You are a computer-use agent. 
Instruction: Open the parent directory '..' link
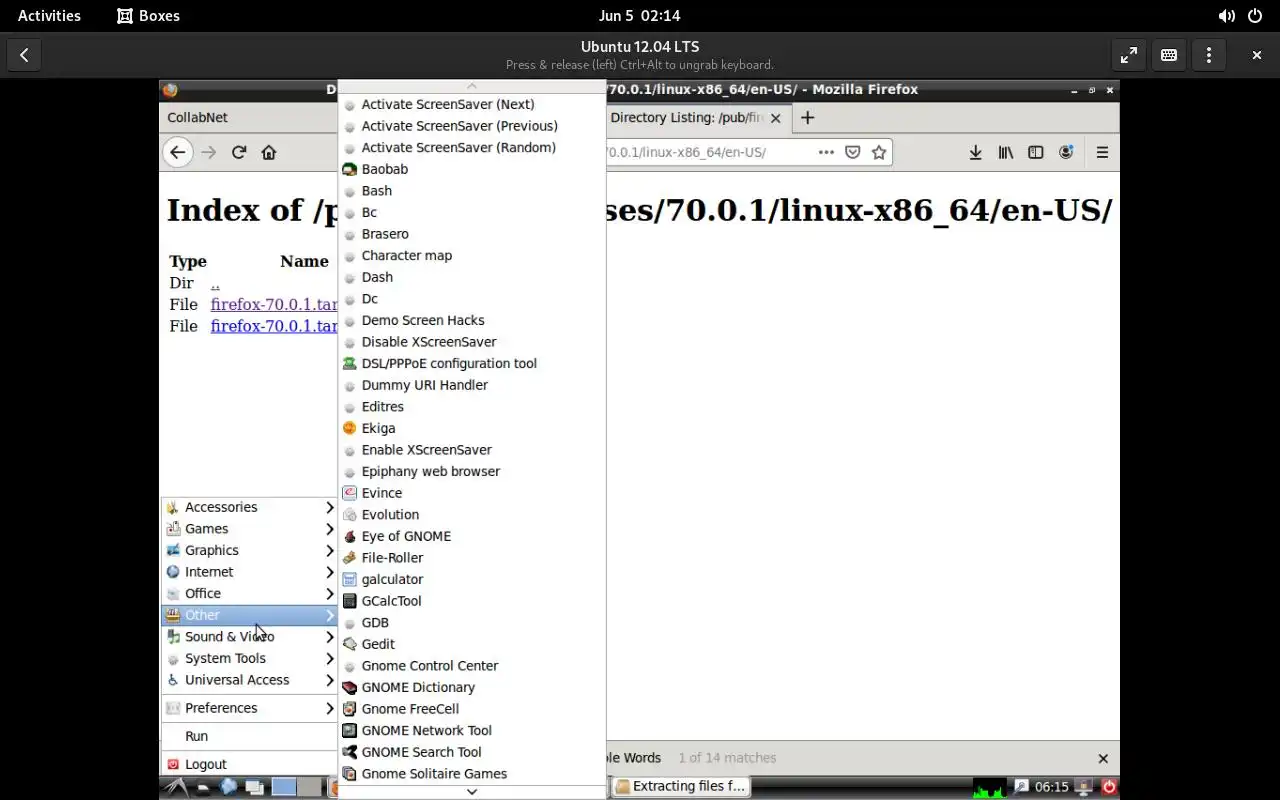215,283
